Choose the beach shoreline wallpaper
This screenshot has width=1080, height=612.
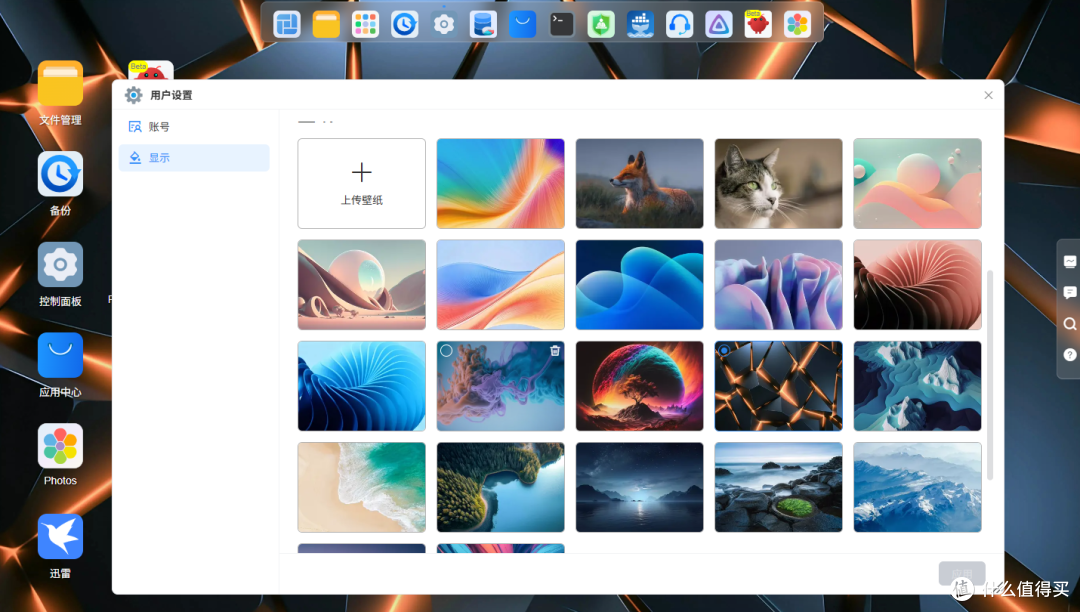(362, 487)
